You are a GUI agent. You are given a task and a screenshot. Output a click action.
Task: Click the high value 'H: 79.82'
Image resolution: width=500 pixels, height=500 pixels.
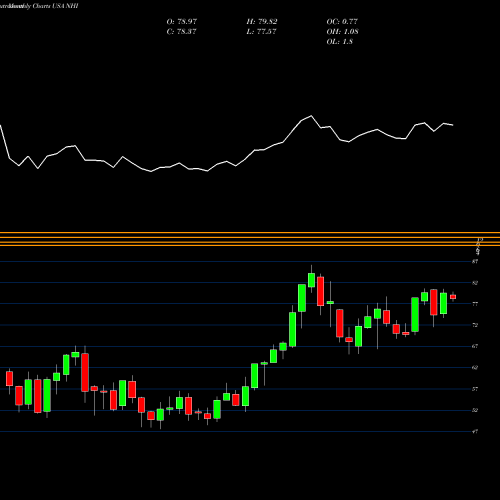click(262, 22)
